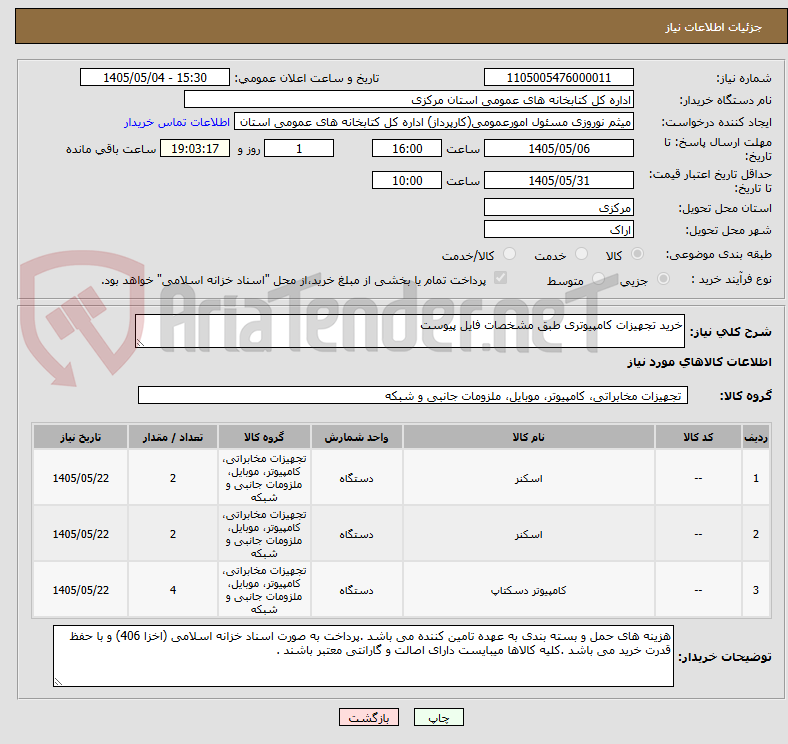Click the تاریخ نیاز column header
Viewport: 788px width, 744px height.
pyautogui.click(x=80, y=437)
